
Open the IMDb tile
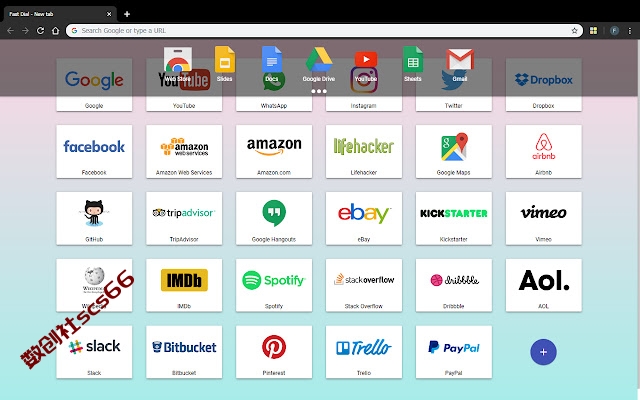click(184, 285)
